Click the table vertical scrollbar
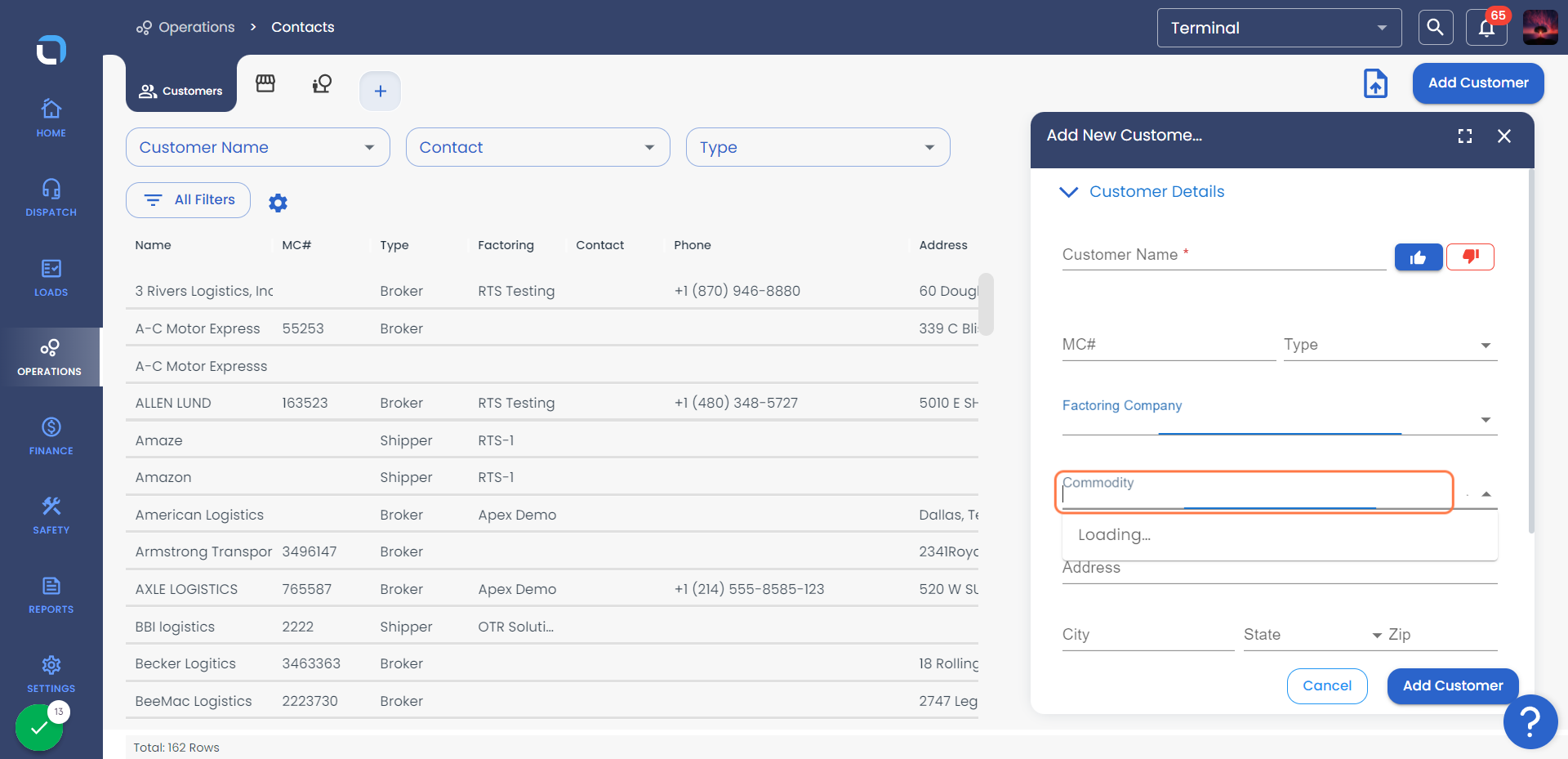 point(986,304)
